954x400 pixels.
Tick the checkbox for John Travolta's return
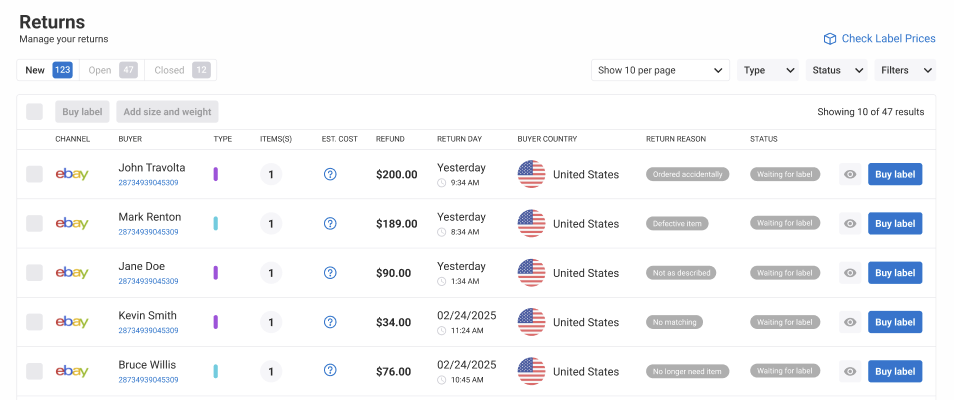pyautogui.click(x=35, y=174)
